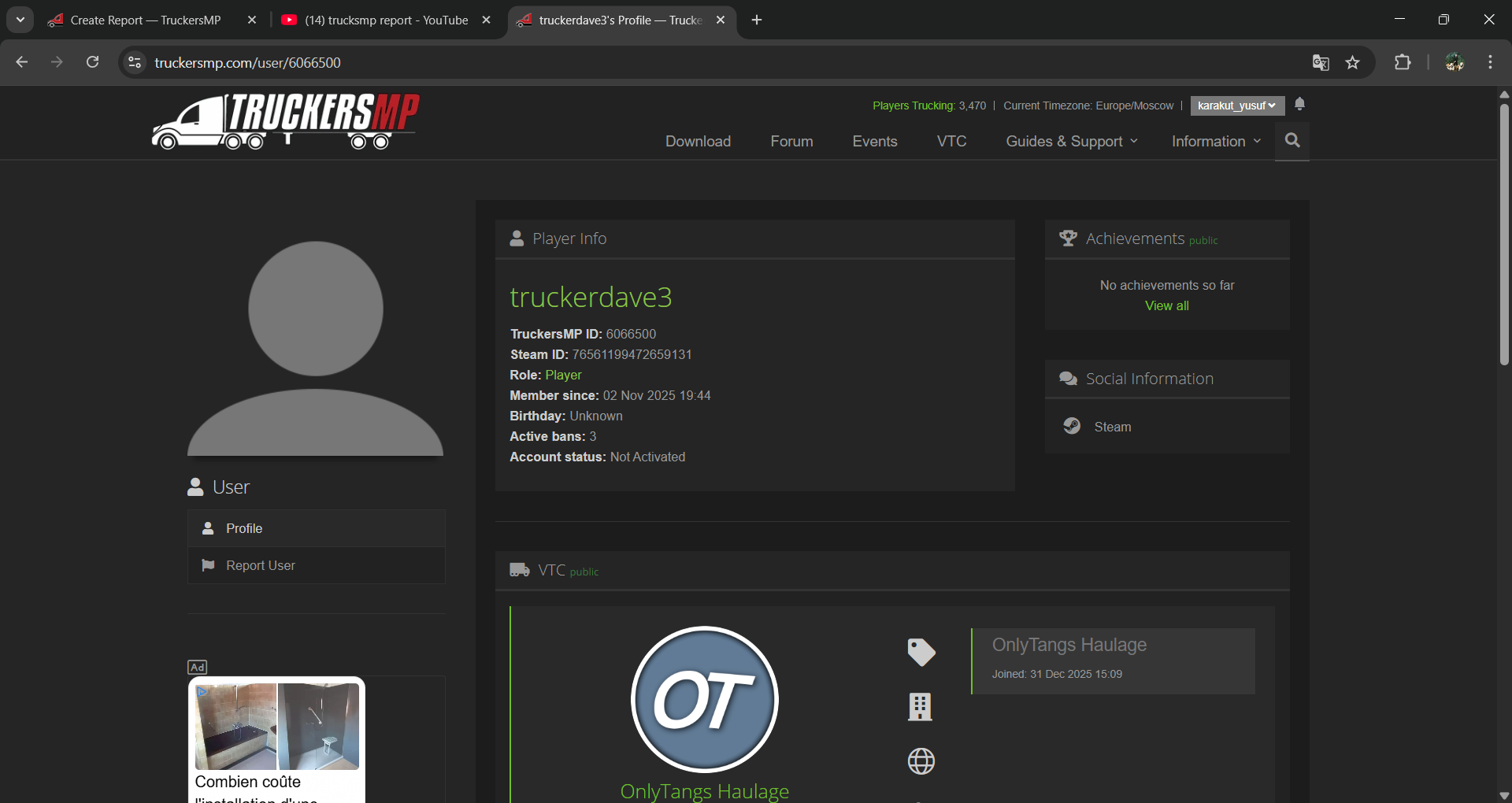Open the bathroom advertisement image
This screenshot has height=803, width=1512.
coord(277,727)
